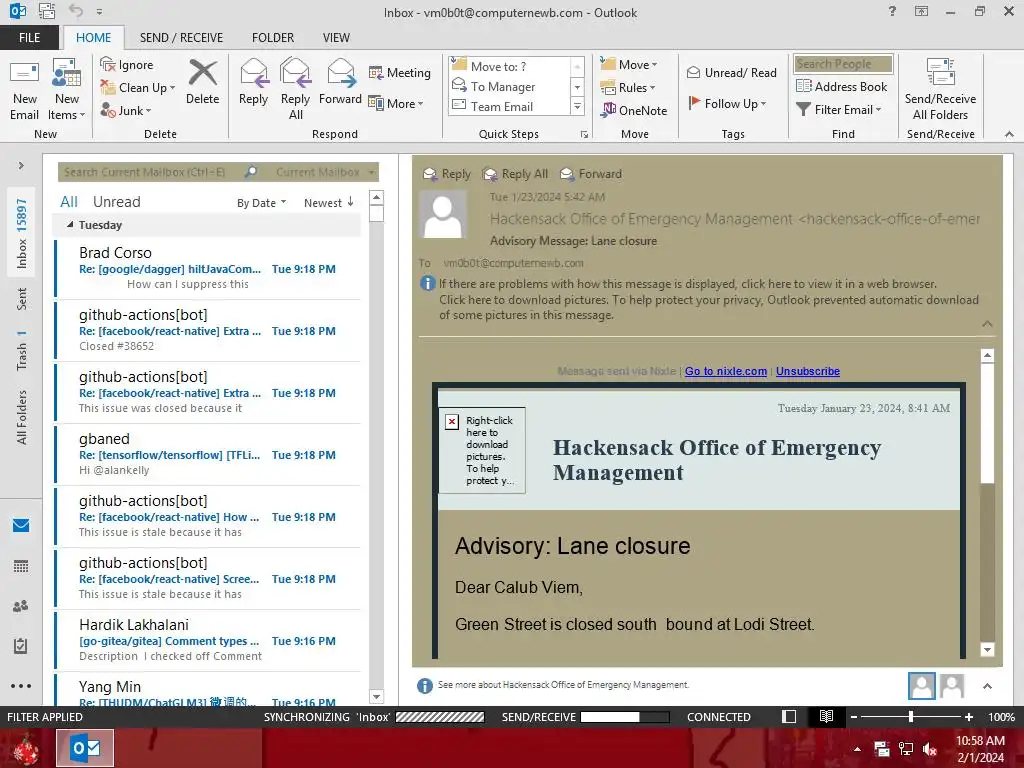This screenshot has height=768, width=1024.
Task: Open the Rules dropdown
Action: click(628, 88)
